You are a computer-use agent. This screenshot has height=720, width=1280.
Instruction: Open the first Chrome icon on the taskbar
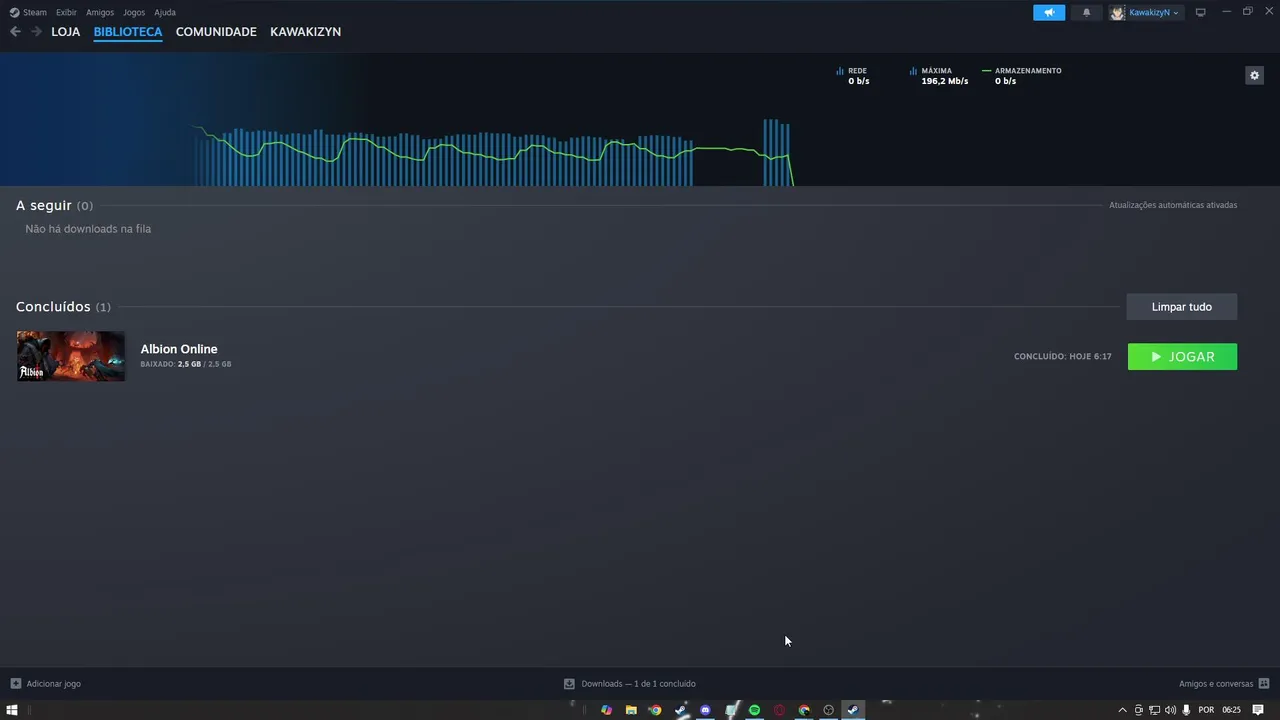tap(655, 710)
